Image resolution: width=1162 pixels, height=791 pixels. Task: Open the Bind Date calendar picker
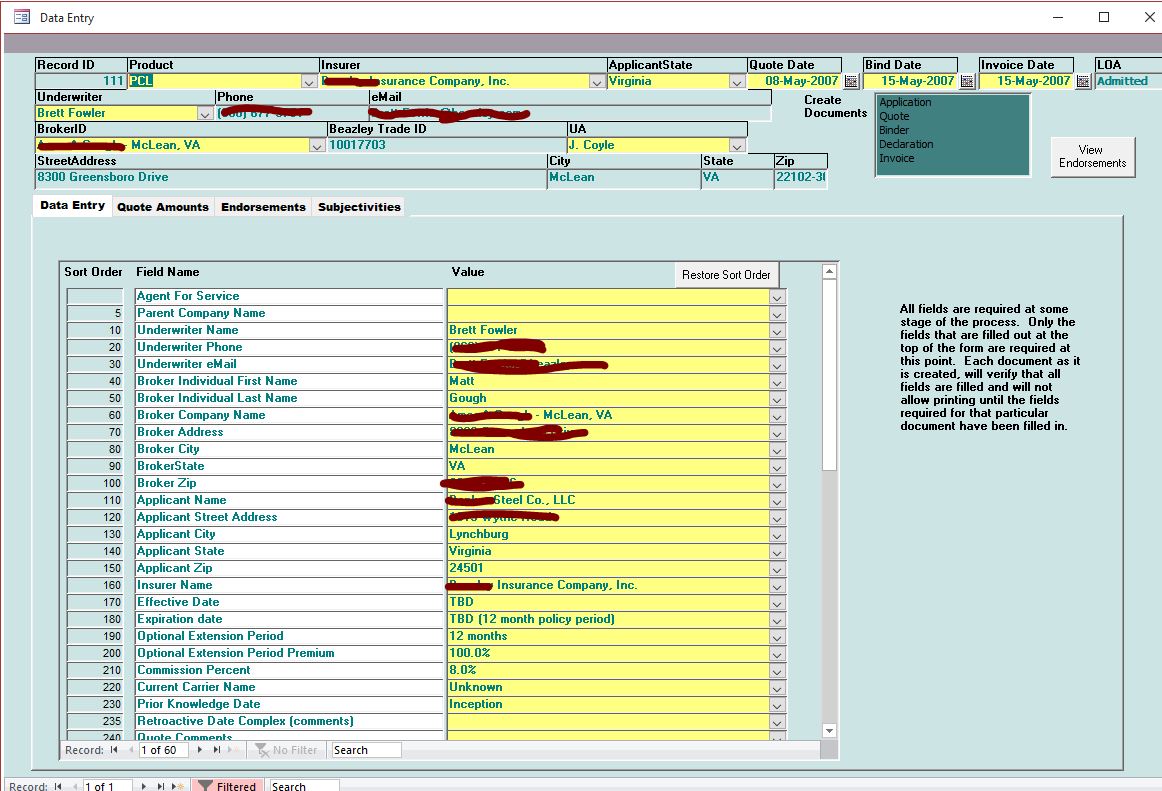point(967,82)
